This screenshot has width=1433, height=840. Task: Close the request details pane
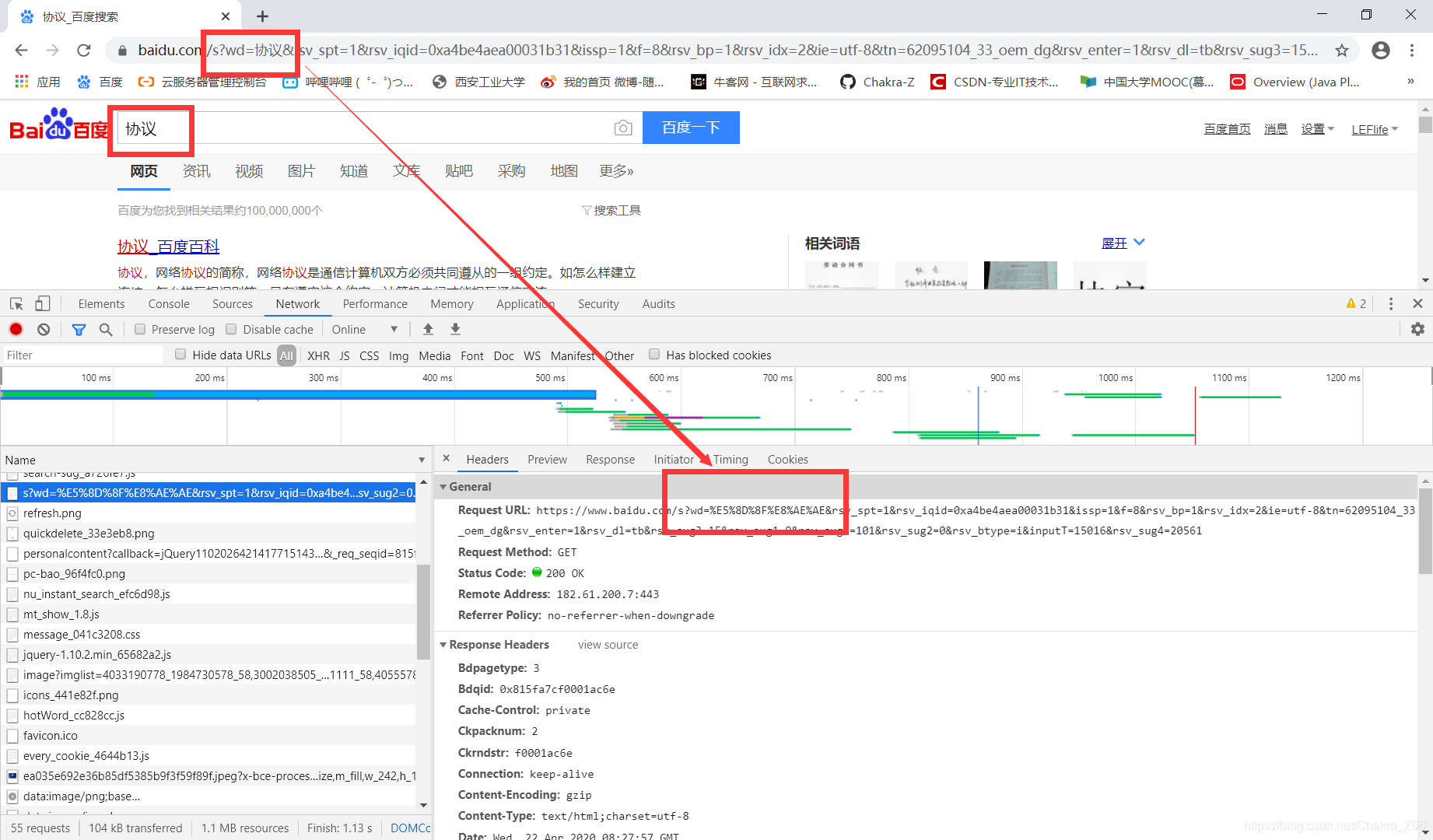(x=447, y=459)
